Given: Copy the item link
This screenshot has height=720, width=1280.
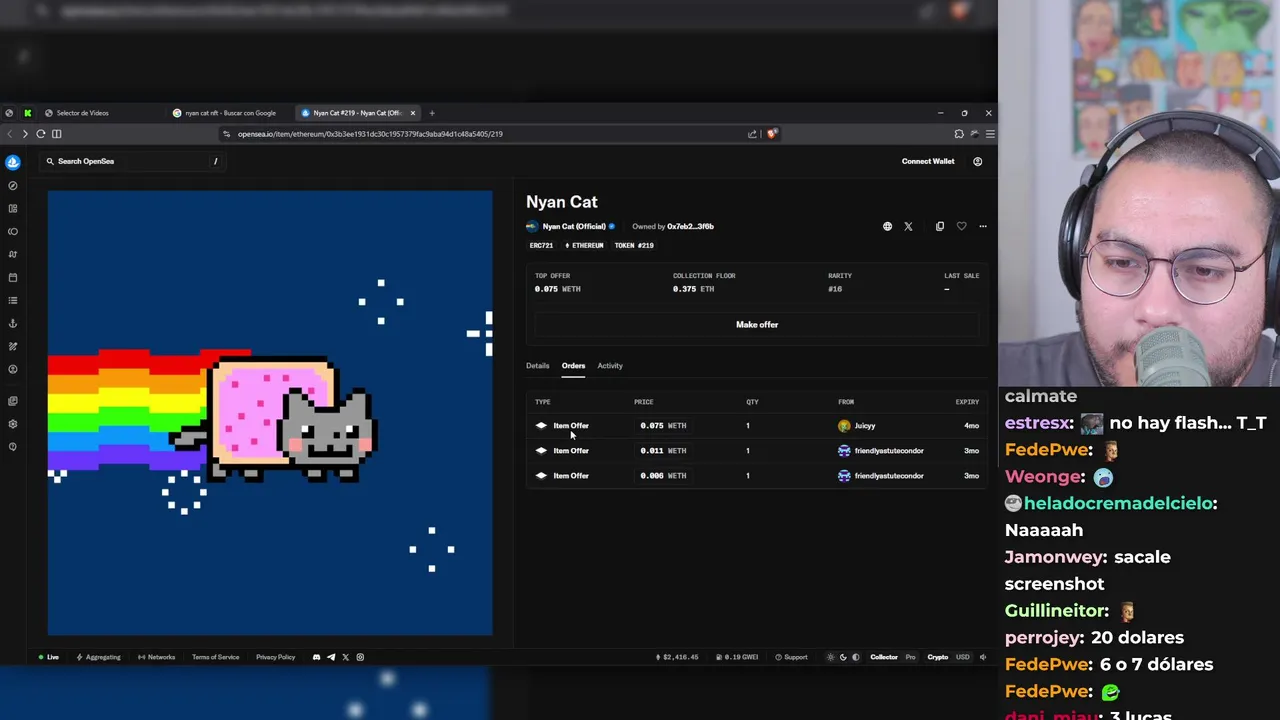Looking at the screenshot, I should pyautogui.click(x=940, y=227).
